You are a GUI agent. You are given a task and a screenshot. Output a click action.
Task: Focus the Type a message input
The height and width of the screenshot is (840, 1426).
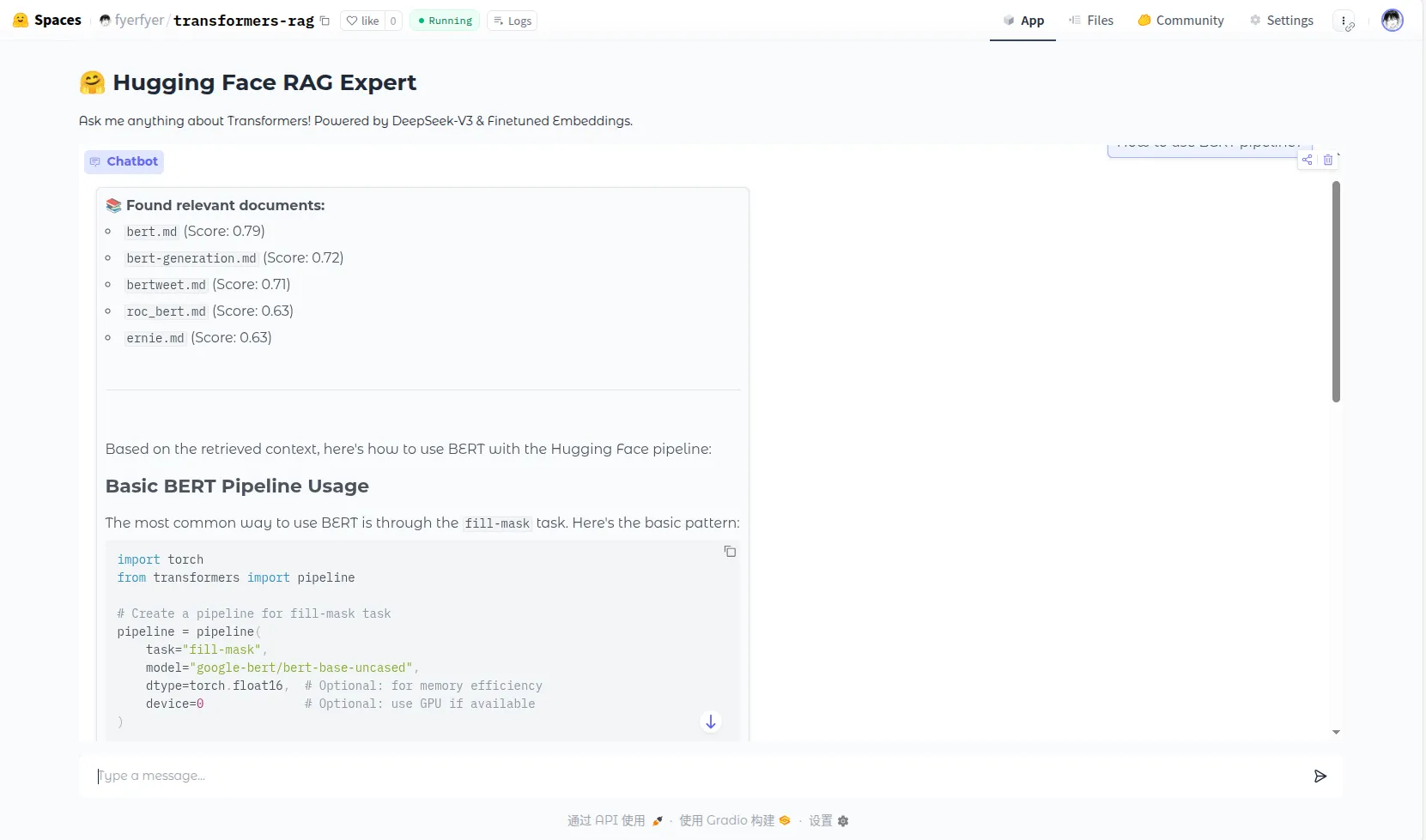tap(687, 777)
